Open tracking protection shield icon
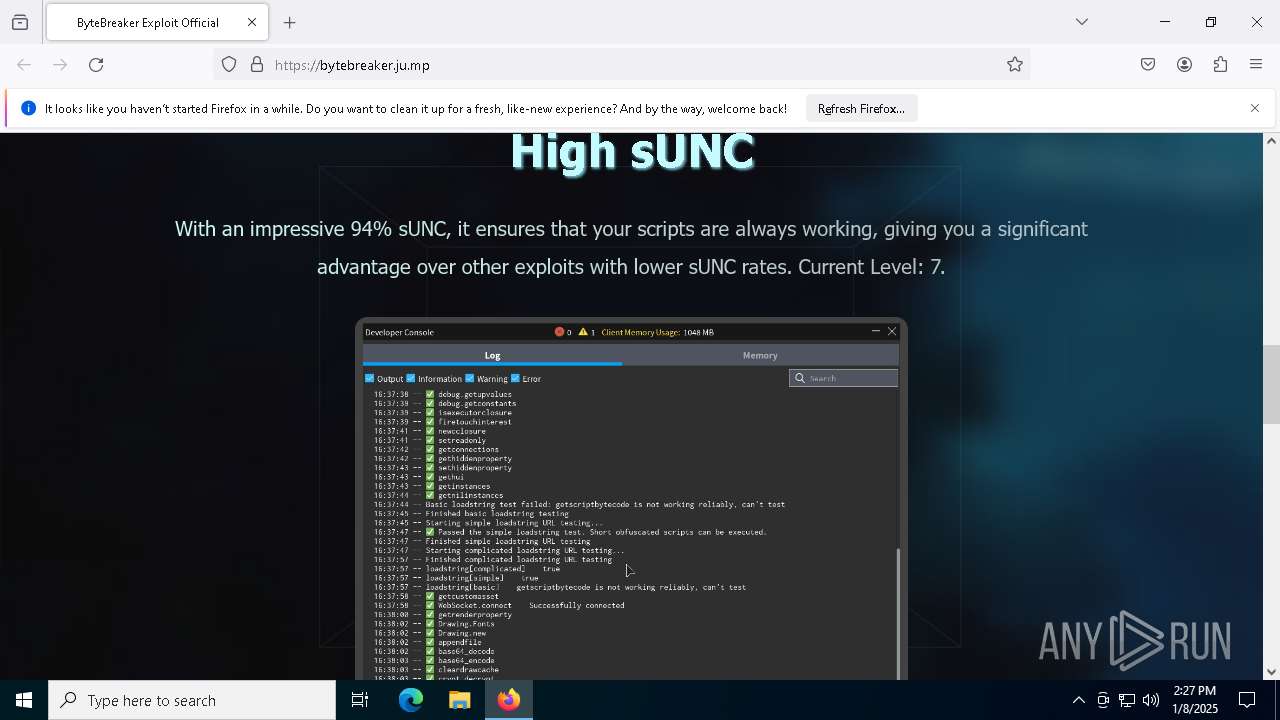Screen dimensions: 1280x720 click(x=229, y=65)
